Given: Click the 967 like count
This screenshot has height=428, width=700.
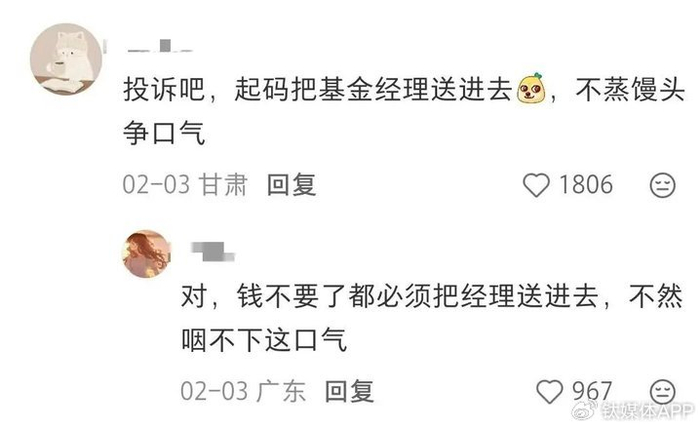Looking at the screenshot, I should (592, 391).
